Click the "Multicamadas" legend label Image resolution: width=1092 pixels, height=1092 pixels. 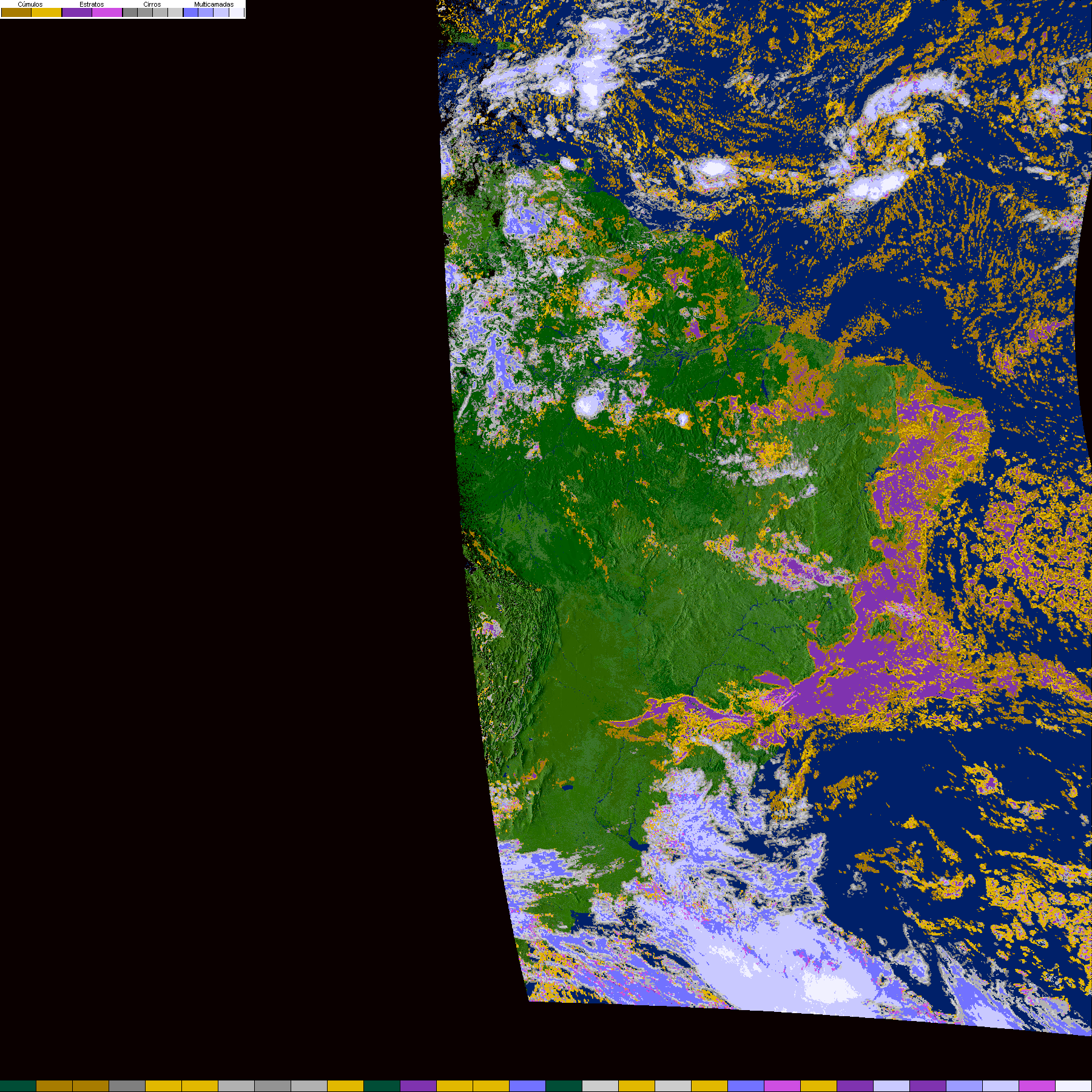[x=214, y=4]
